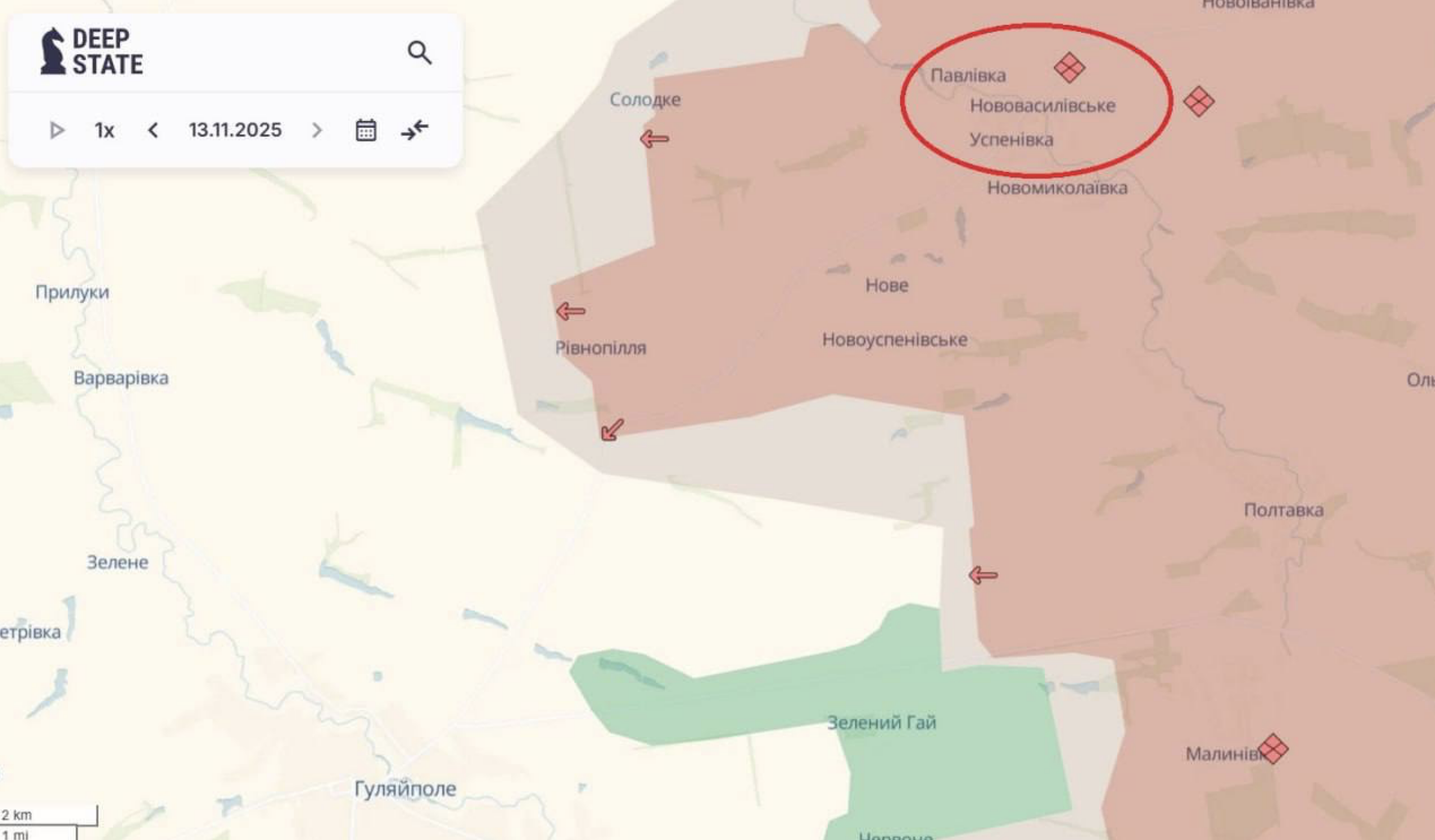The image size is (1435, 840).
Task: Click the 2 km scale bar
Action: (49, 815)
